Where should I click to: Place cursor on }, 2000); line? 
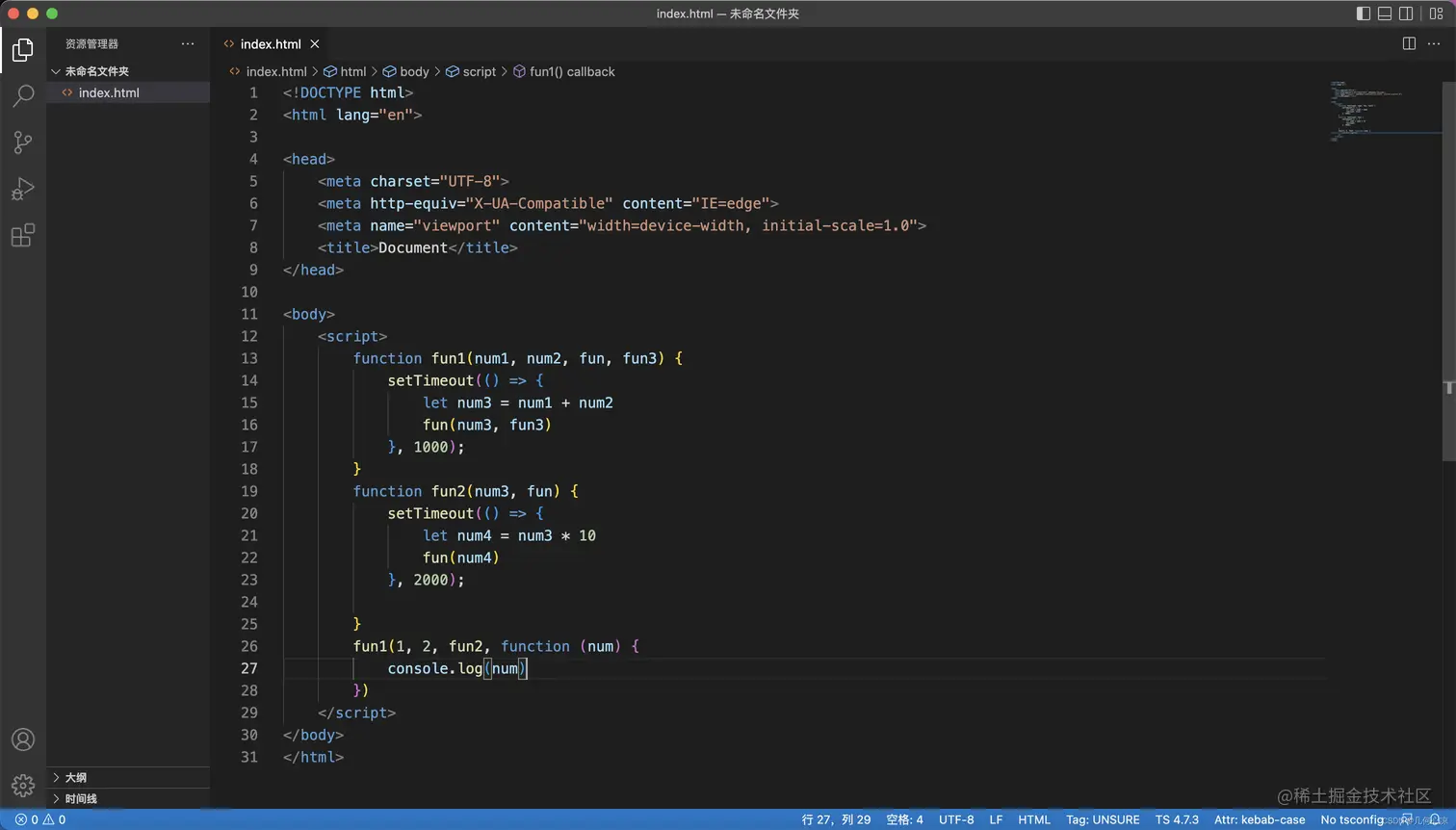click(x=427, y=580)
